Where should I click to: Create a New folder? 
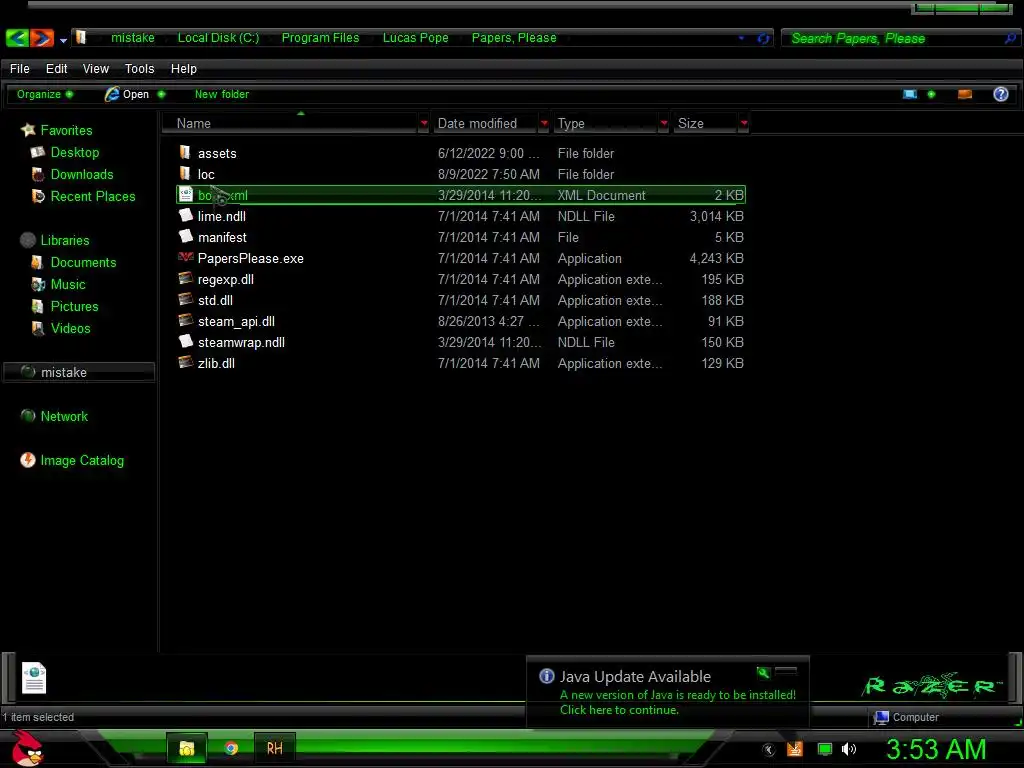click(x=221, y=94)
